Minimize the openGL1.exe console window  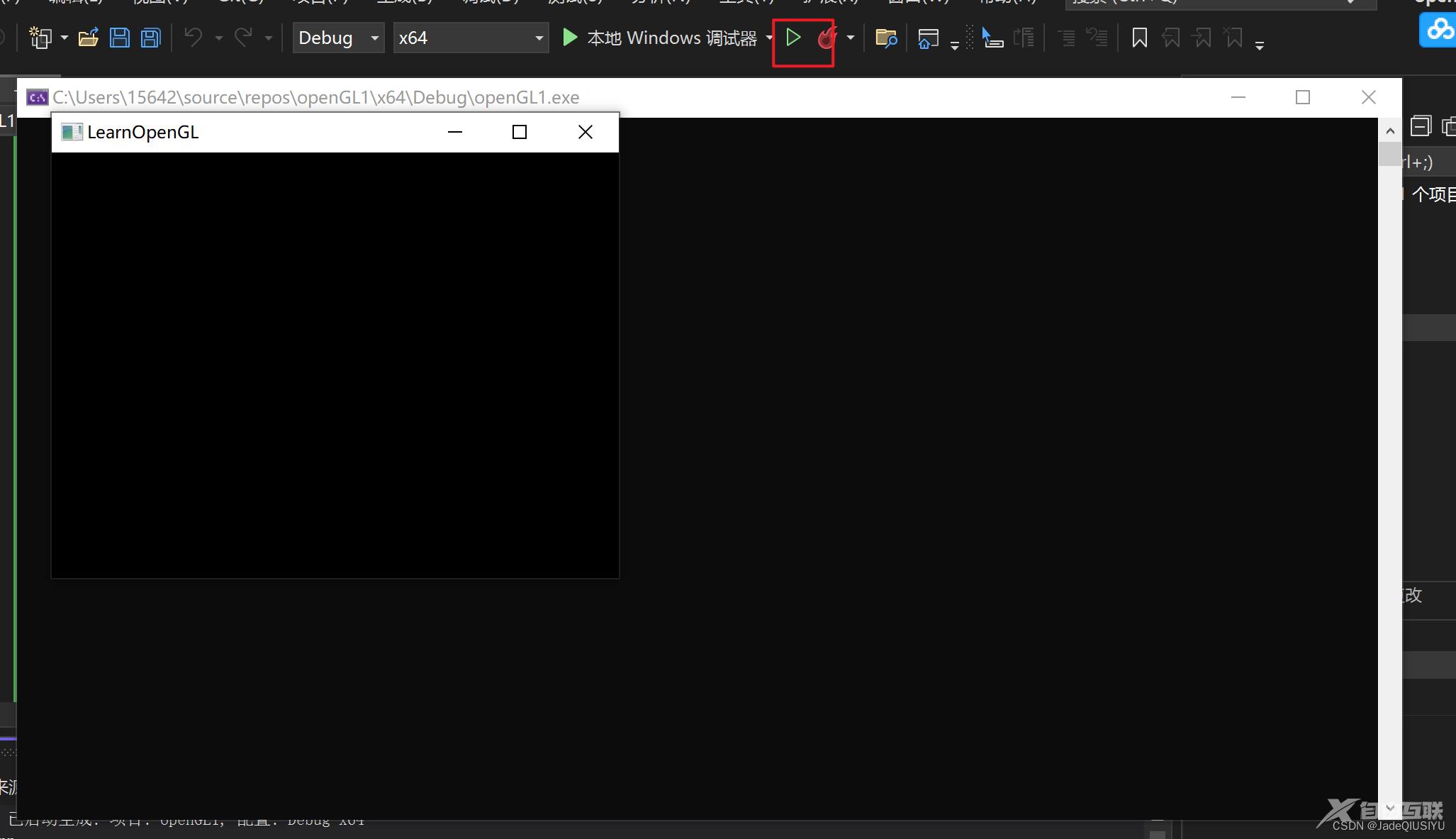point(1238,97)
